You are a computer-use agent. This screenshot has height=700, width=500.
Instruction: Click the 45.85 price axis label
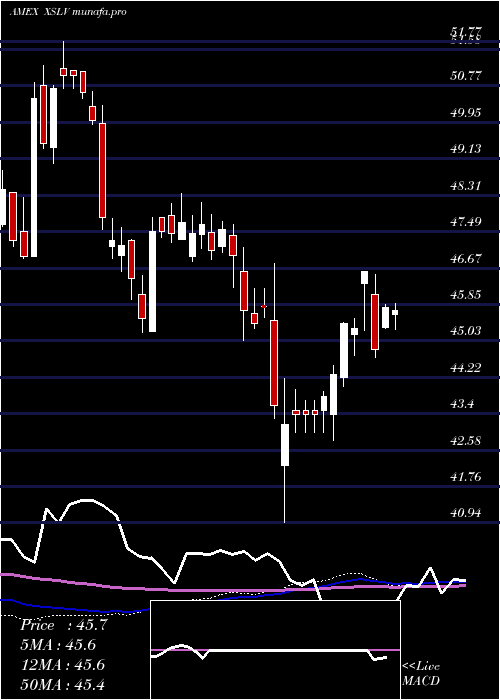pyautogui.click(x=466, y=295)
